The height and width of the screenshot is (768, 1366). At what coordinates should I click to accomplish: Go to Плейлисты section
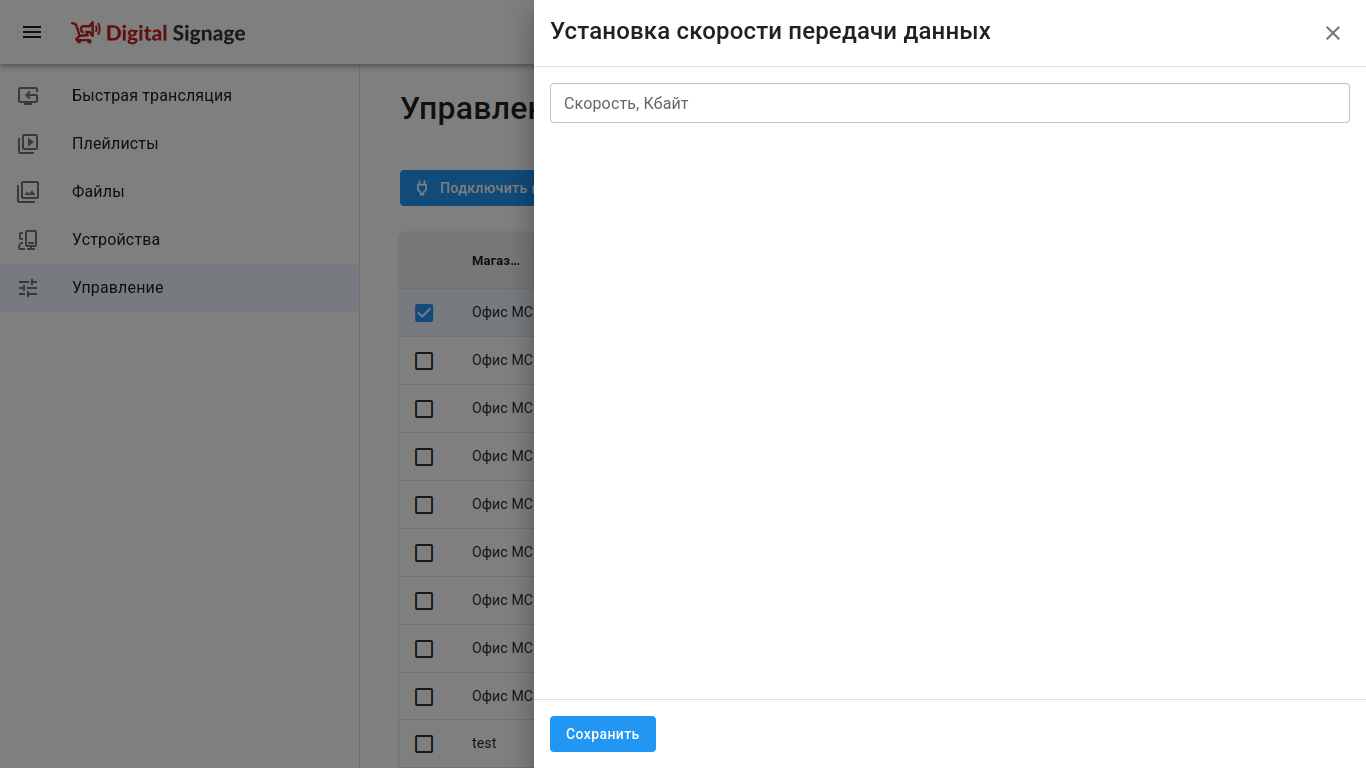coord(115,144)
